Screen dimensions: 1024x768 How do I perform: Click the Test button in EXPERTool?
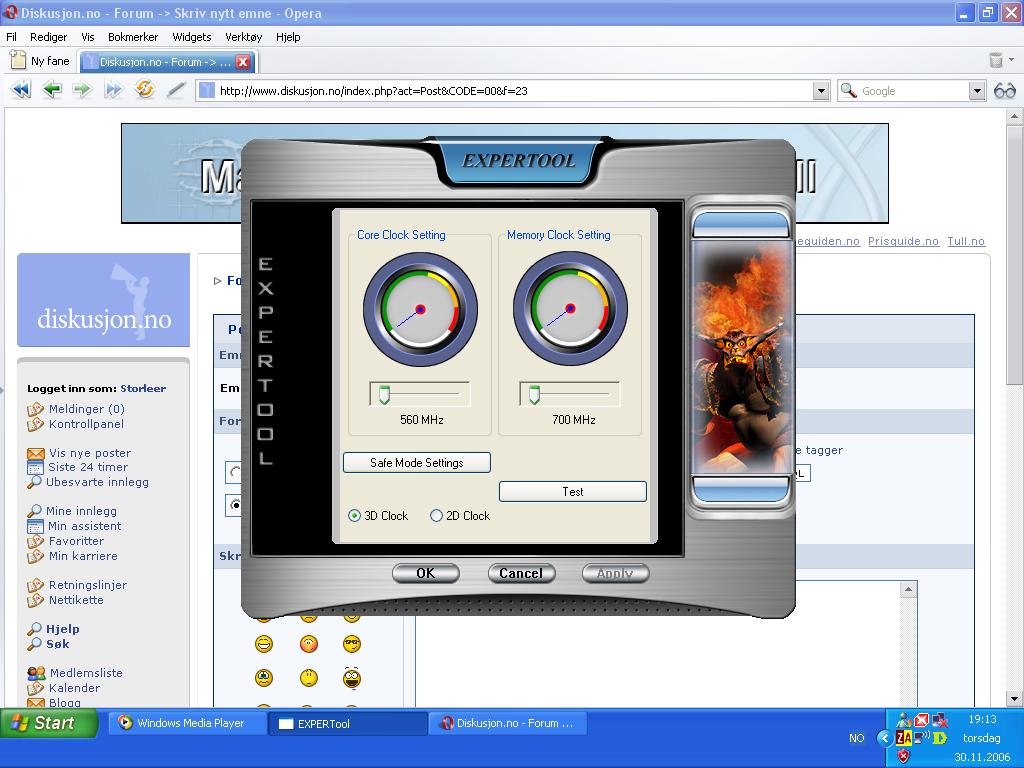tap(573, 492)
